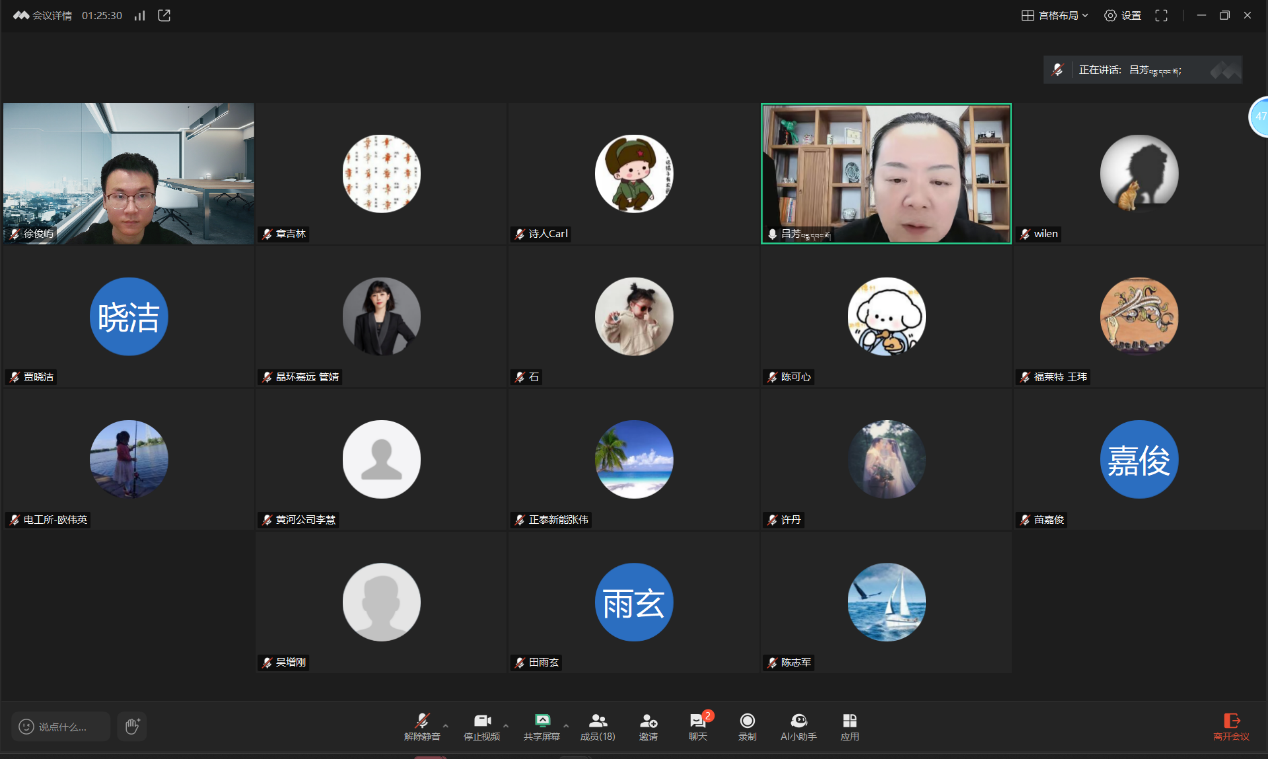Select 吕芳's active video tile
The width and height of the screenshot is (1268, 759).
(x=886, y=173)
